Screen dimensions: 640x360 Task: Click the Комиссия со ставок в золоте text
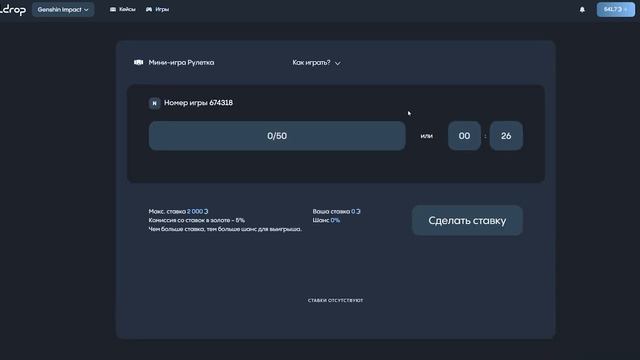click(197, 220)
